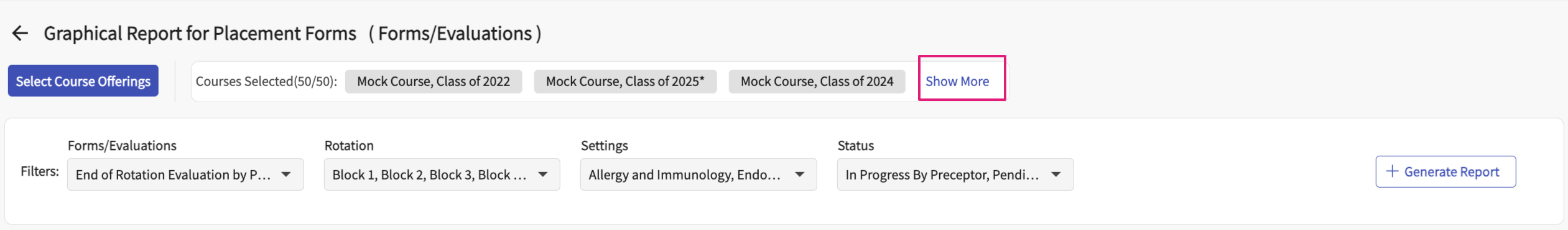Open the Settings dropdown arrow
The image size is (1568, 230).
pyautogui.click(x=800, y=175)
